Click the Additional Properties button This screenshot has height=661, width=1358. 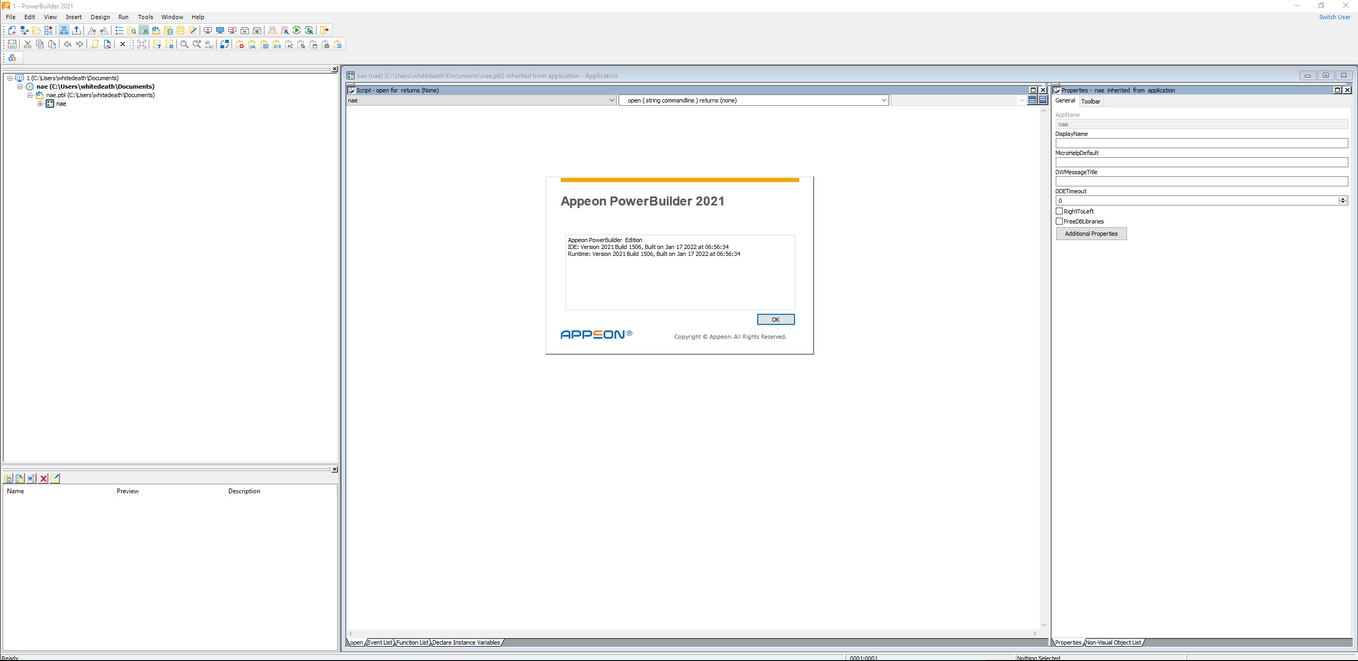(x=1091, y=233)
